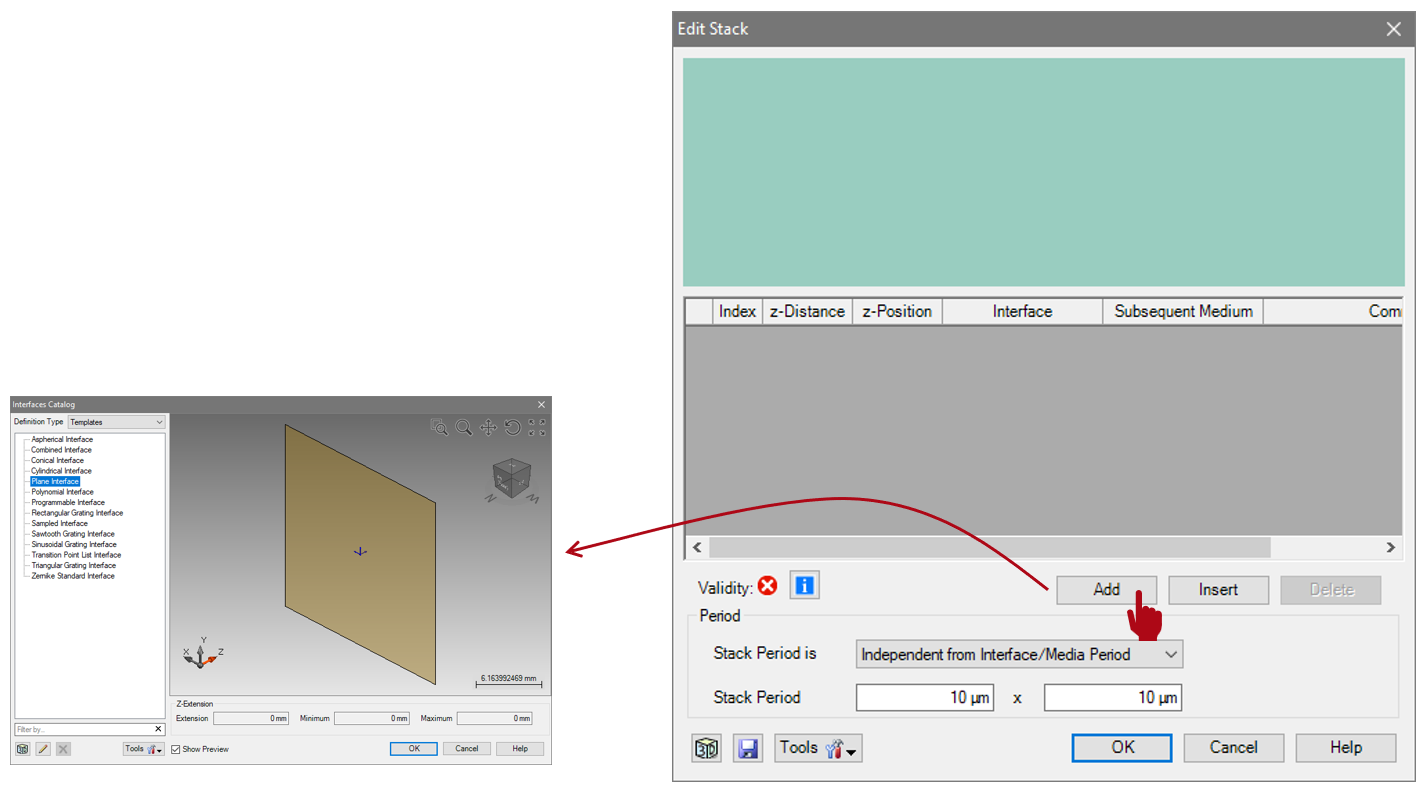Select Transition Point List Interface
The image size is (1426, 789).
click(x=76, y=555)
